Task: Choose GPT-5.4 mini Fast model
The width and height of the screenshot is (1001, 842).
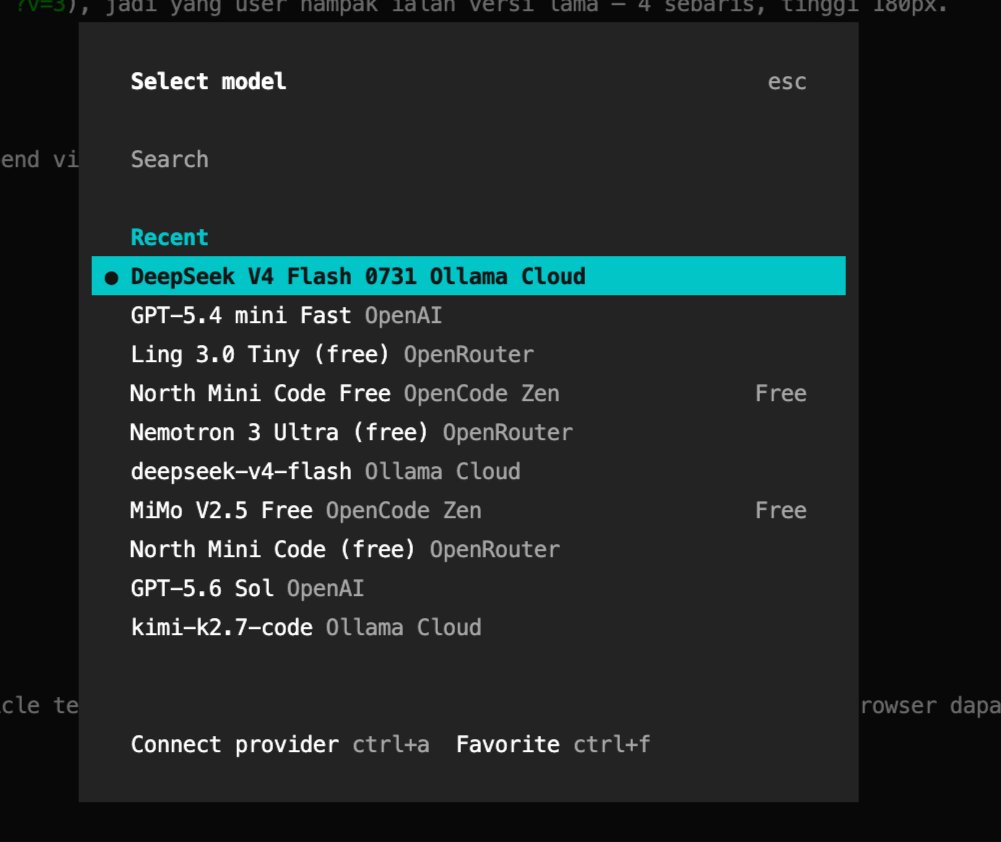Action: tap(469, 315)
